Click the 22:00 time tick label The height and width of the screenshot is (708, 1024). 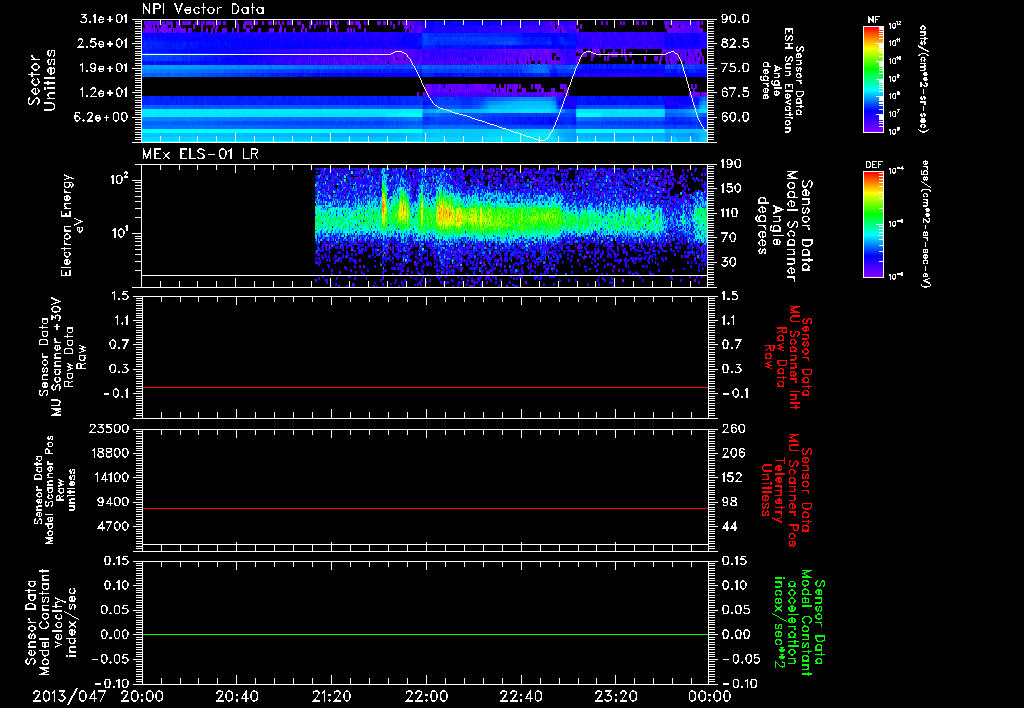pos(426,696)
